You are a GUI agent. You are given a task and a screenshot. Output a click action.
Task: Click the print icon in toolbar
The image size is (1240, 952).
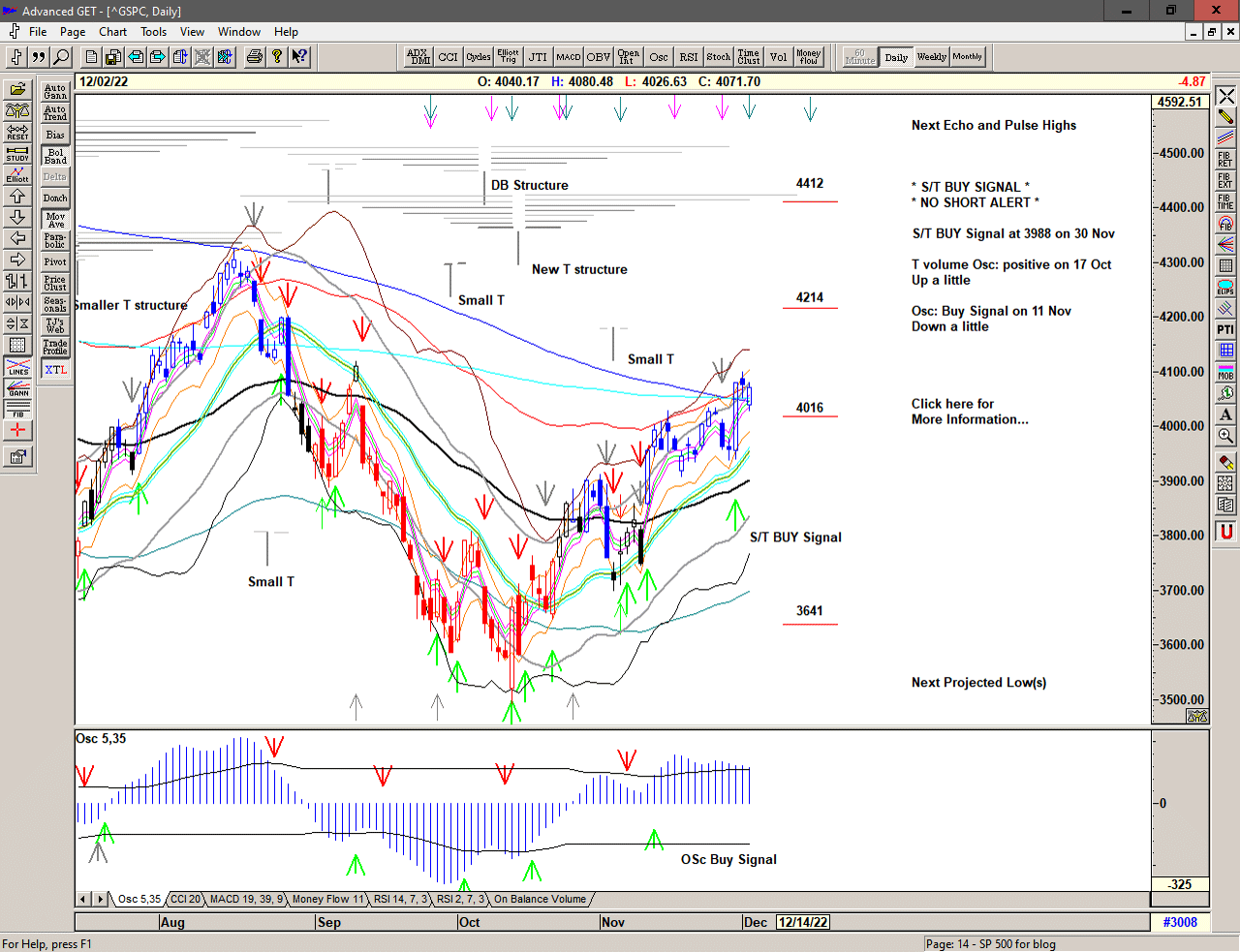tap(254, 57)
